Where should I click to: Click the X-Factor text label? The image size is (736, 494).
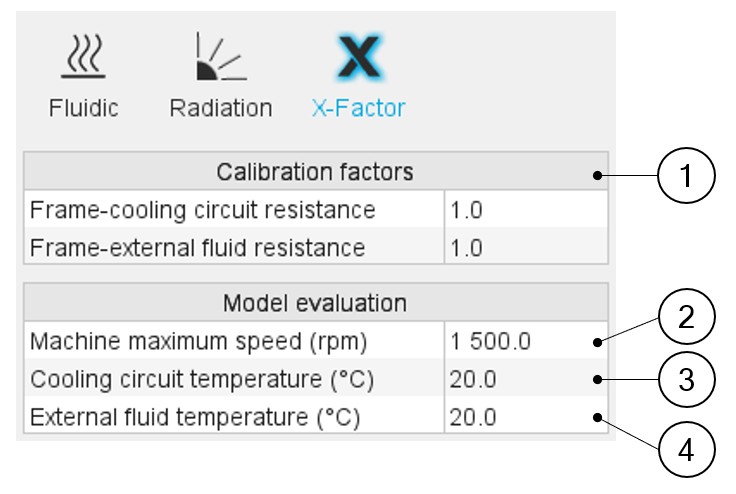coord(358,108)
